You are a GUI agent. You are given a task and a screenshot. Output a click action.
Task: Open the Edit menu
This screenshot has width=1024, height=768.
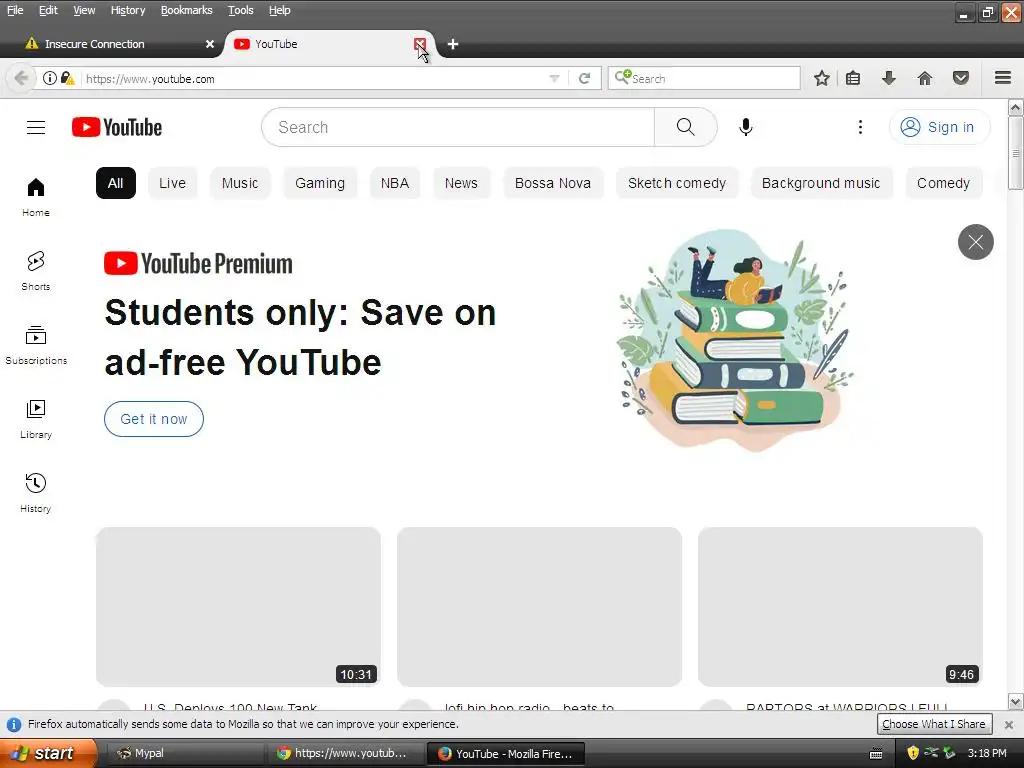48,10
